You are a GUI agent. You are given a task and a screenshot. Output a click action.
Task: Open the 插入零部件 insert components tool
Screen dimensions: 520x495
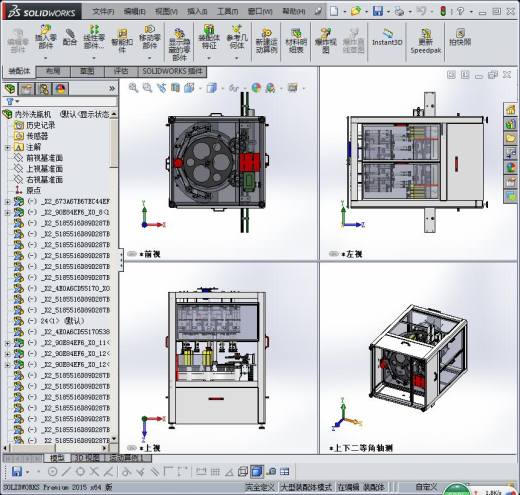point(46,37)
